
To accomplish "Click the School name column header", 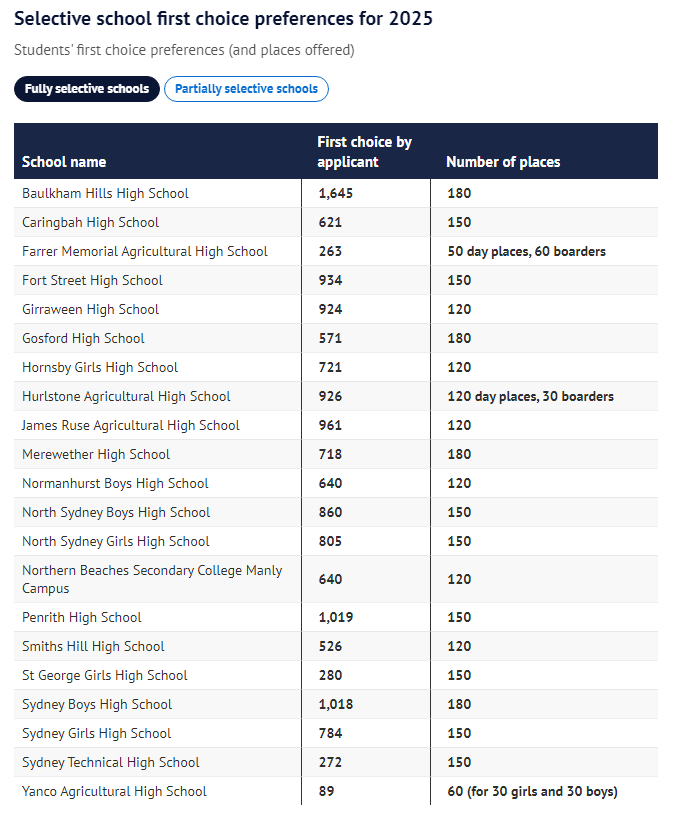I will point(64,162).
